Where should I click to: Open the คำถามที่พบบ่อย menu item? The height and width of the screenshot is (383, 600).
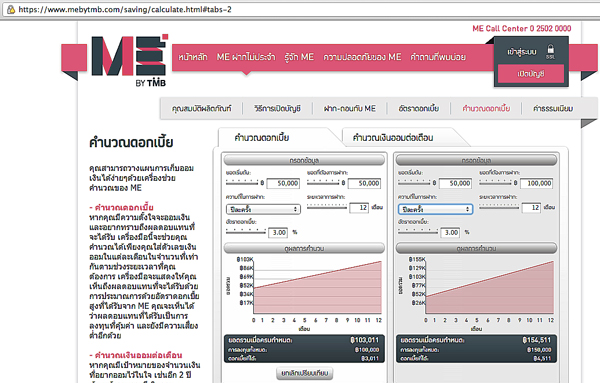pos(438,57)
